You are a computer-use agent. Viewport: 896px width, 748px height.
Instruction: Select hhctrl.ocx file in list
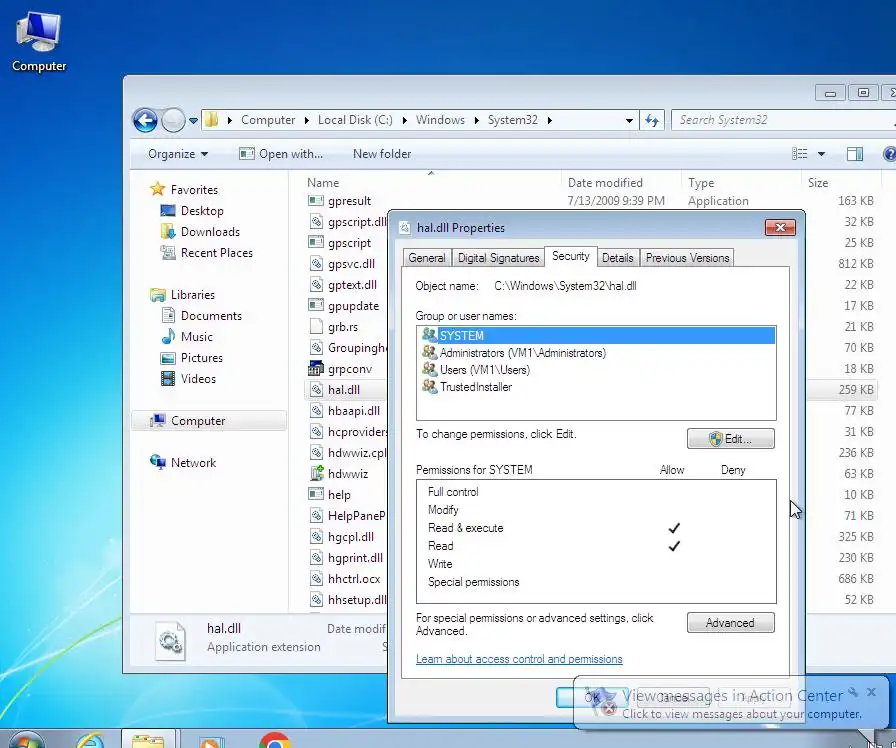354,579
